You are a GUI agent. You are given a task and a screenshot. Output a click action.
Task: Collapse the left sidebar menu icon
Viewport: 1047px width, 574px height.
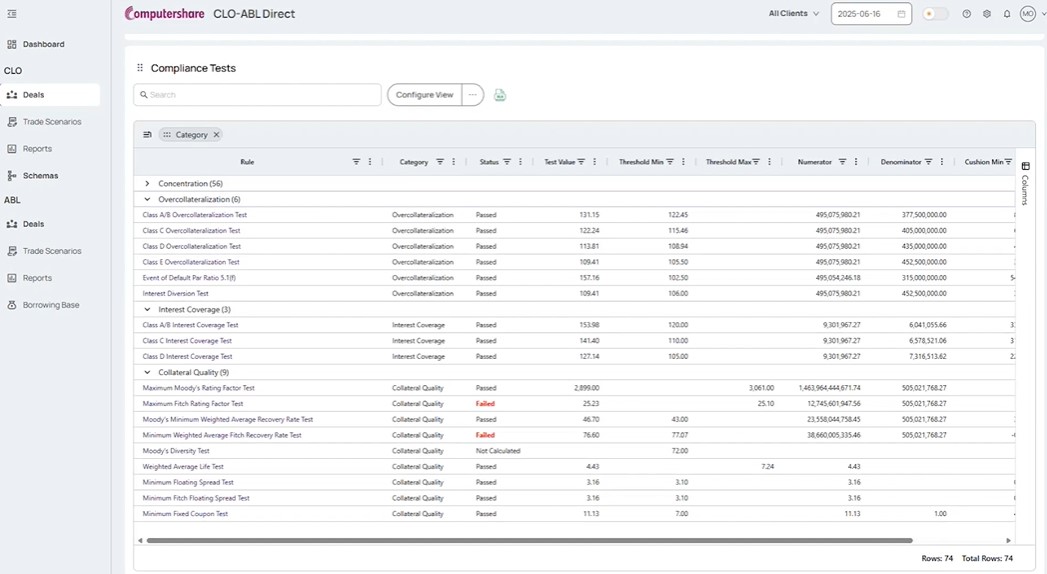12,14
